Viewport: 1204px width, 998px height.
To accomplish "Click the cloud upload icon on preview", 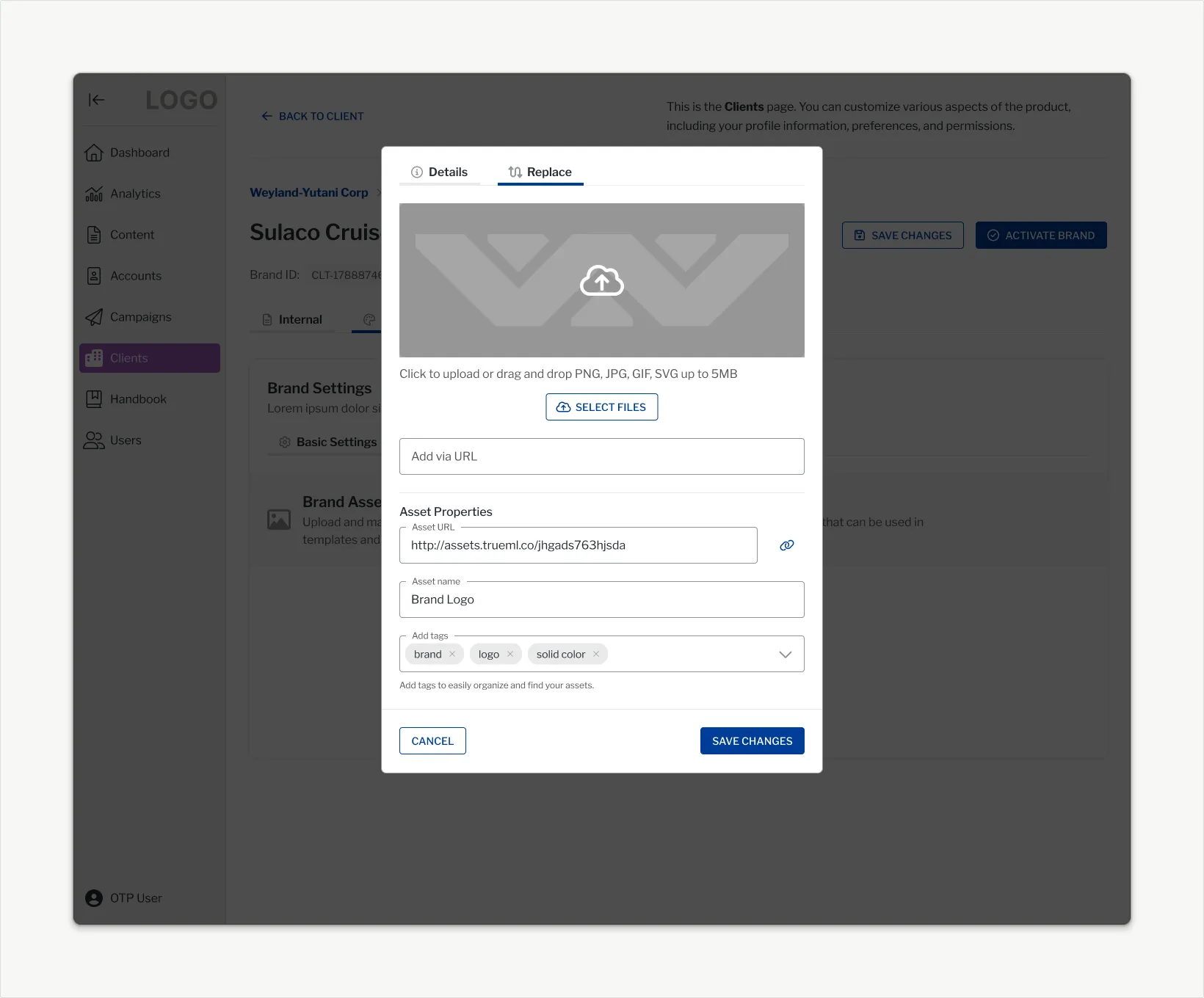I will [602, 280].
